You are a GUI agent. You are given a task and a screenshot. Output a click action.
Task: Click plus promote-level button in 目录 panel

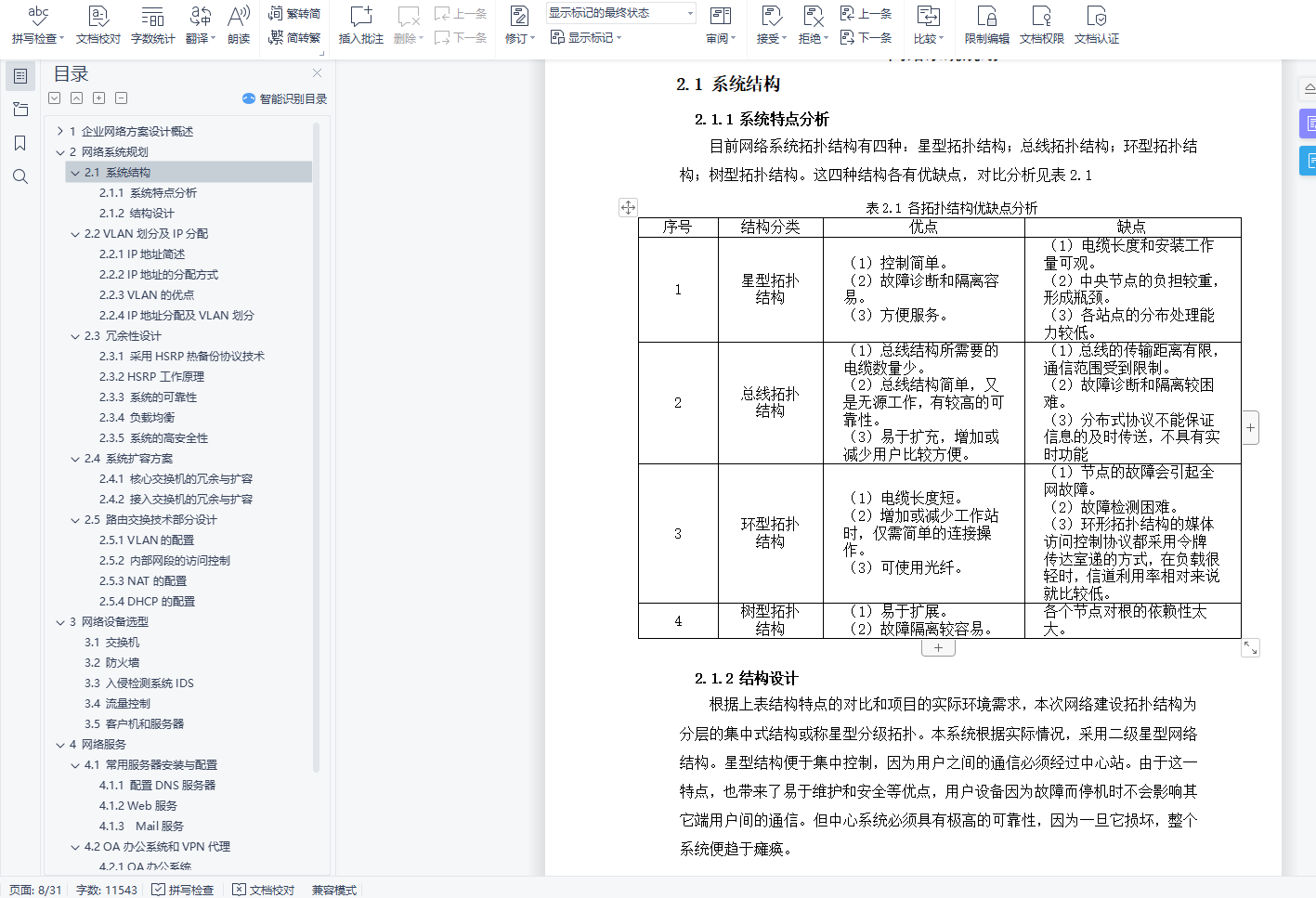click(99, 98)
